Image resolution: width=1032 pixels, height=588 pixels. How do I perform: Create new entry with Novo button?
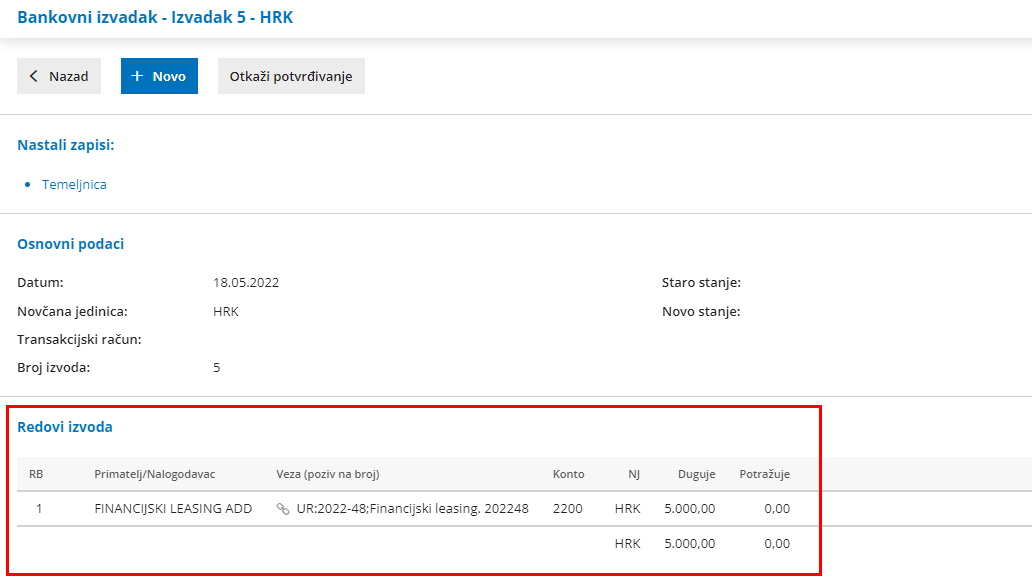pos(159,76)
